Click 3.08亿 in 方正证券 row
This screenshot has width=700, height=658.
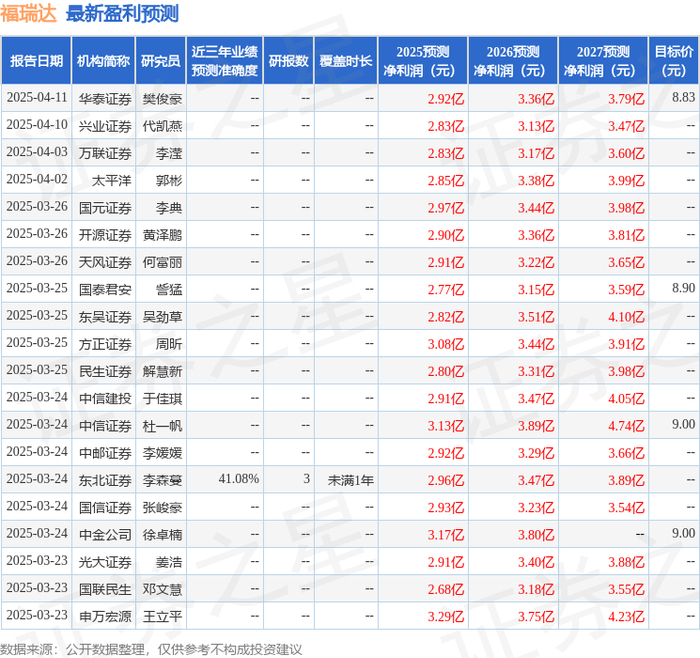pyautogui.click(x=446, y=344)
